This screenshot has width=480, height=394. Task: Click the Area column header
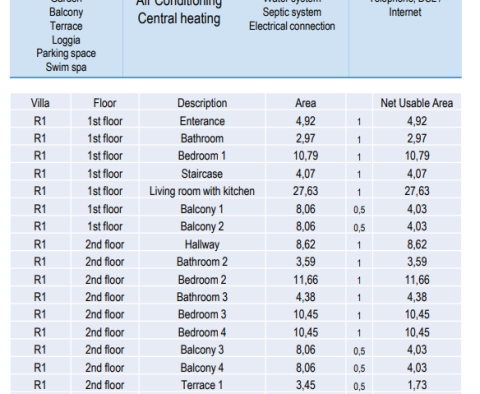click(x=305, y=103)
